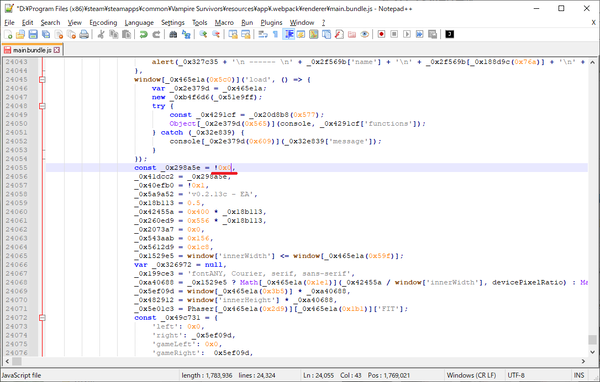The image size is (600, 382).
Task: Open the Replace dialog icon
Action: (x=186, y=35)
